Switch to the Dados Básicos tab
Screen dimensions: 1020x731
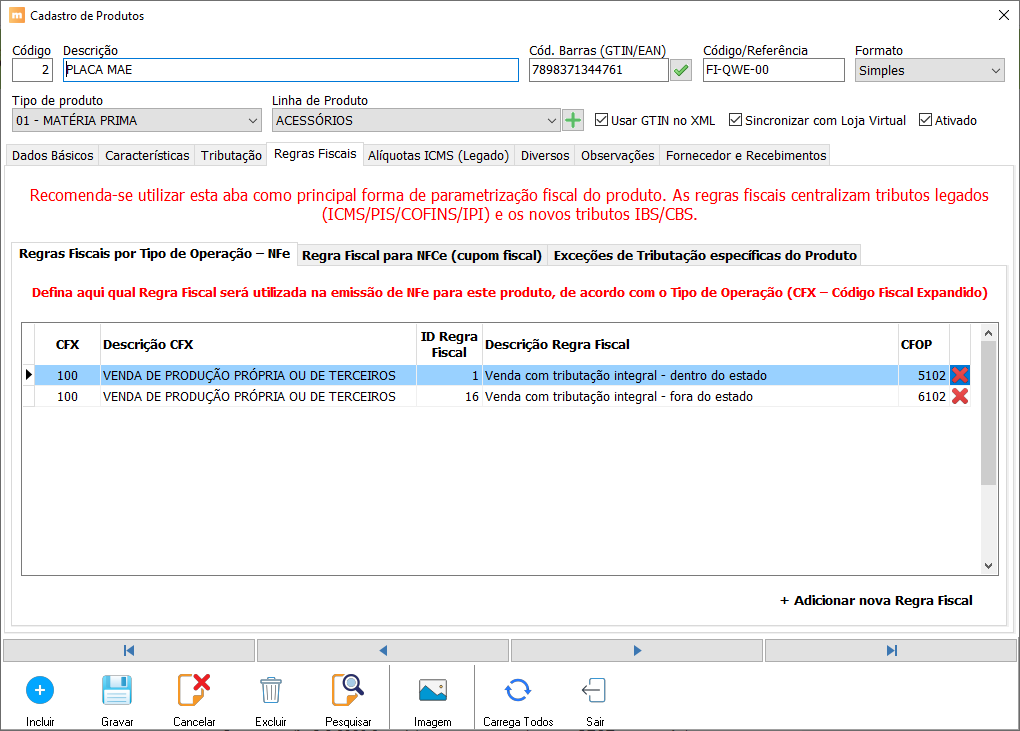click(x=53, y=155)
